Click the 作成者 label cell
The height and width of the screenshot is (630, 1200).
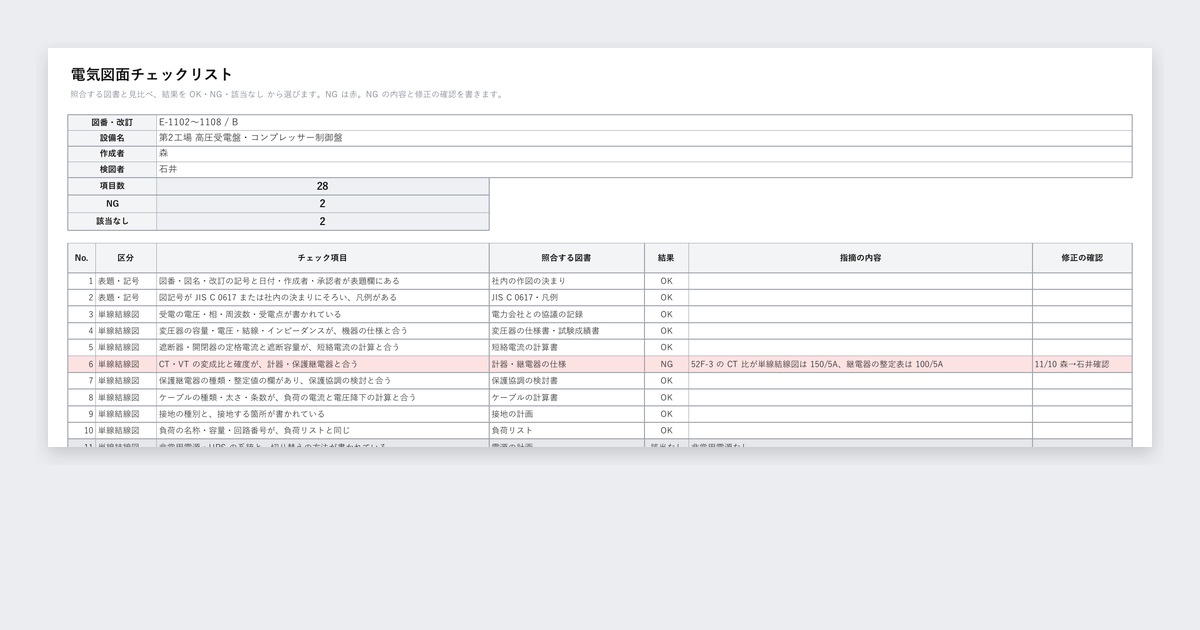pyautogui.click(x=112, y=154)
